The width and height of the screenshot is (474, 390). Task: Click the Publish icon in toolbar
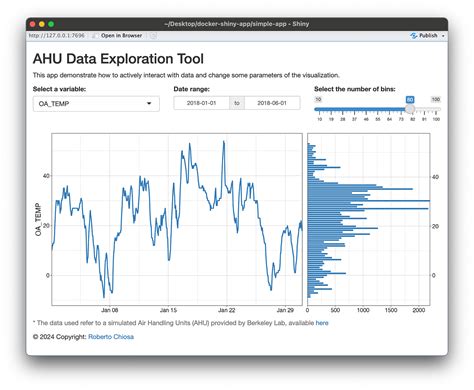click(413, 36)
